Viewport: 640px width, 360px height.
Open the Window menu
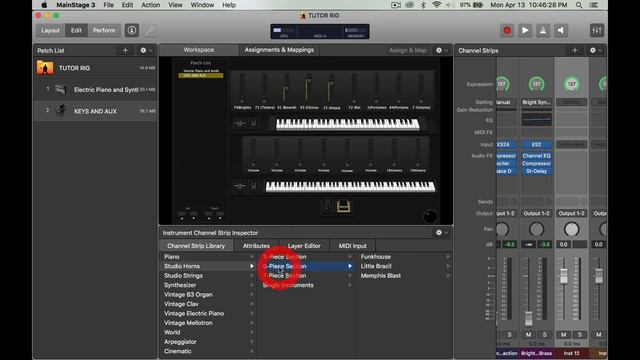click(x=202, y=5)
